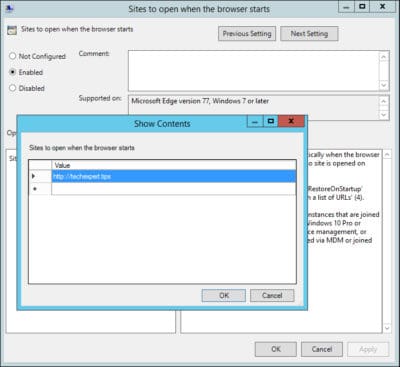Click help pane up scroll arrow
Image resolution: width=400 pixels, height=367 pixels.
pyautogui.click(x=387, y=155)
